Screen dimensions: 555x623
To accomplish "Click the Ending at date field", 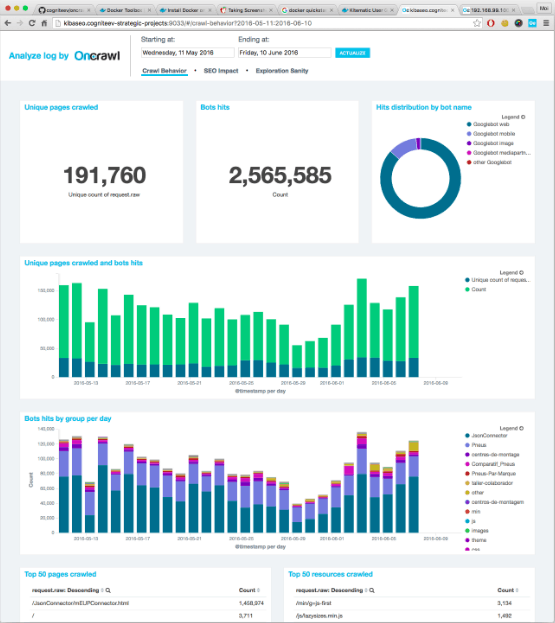I will tap(284, 52).
